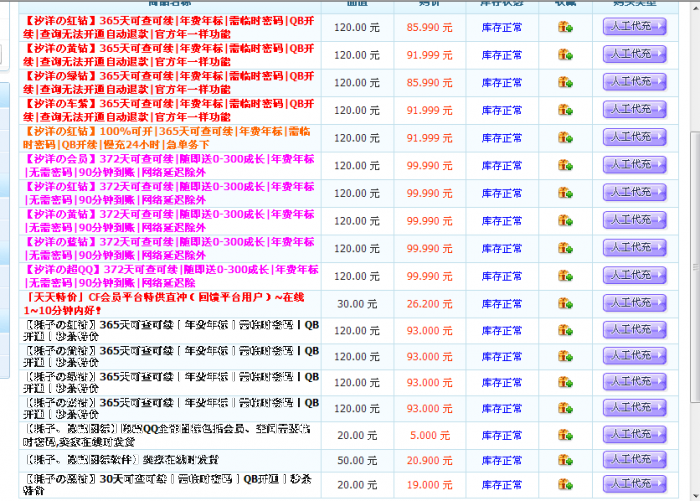Click favorite icon for 沙洋の黄钻 365天 row
This screenshot has width=700, height=501.
(565, 55)
